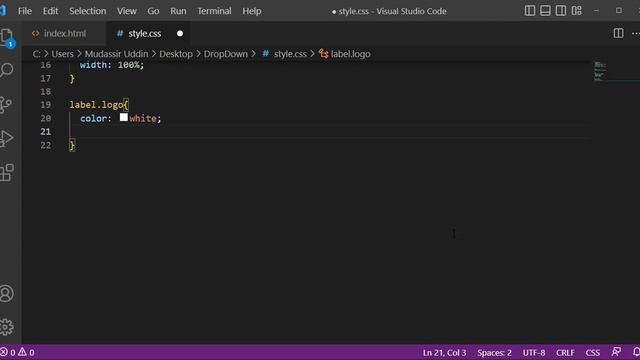640x360 pixels.
Task: Toggle the bottom panel layout icon
Action: pyautogui.click(x=545, y=11)
